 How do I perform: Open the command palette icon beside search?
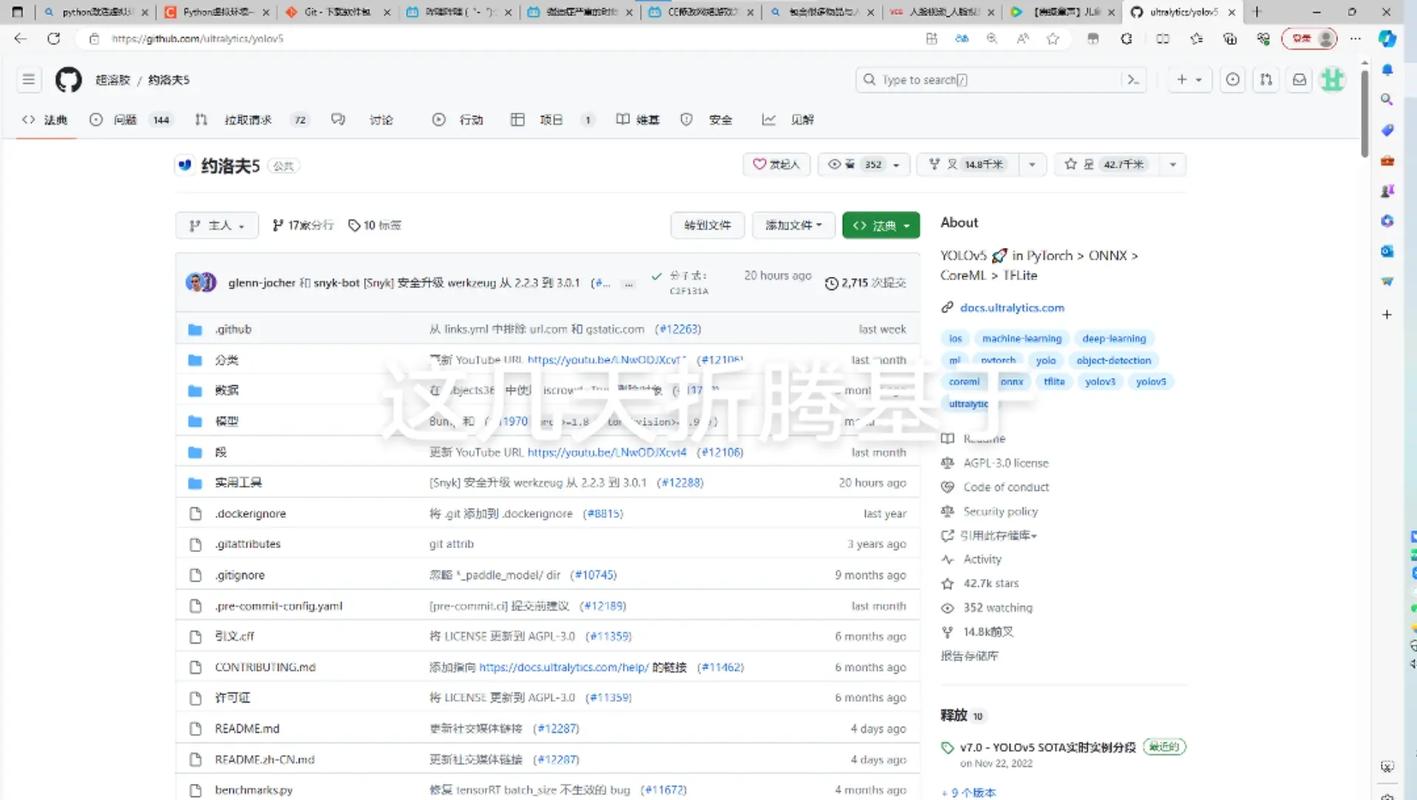tap(1133, 80)
